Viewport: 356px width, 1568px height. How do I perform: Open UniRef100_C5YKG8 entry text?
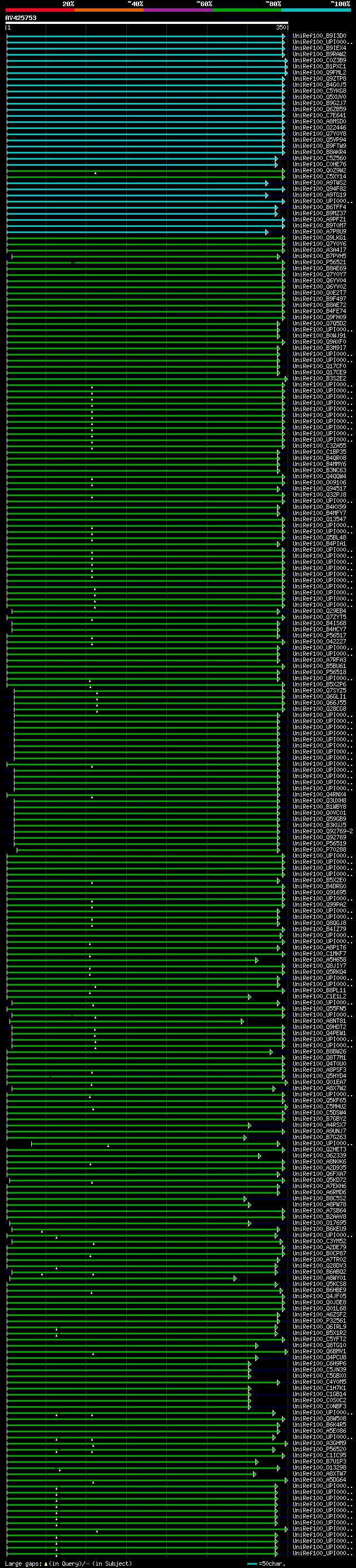319,91
